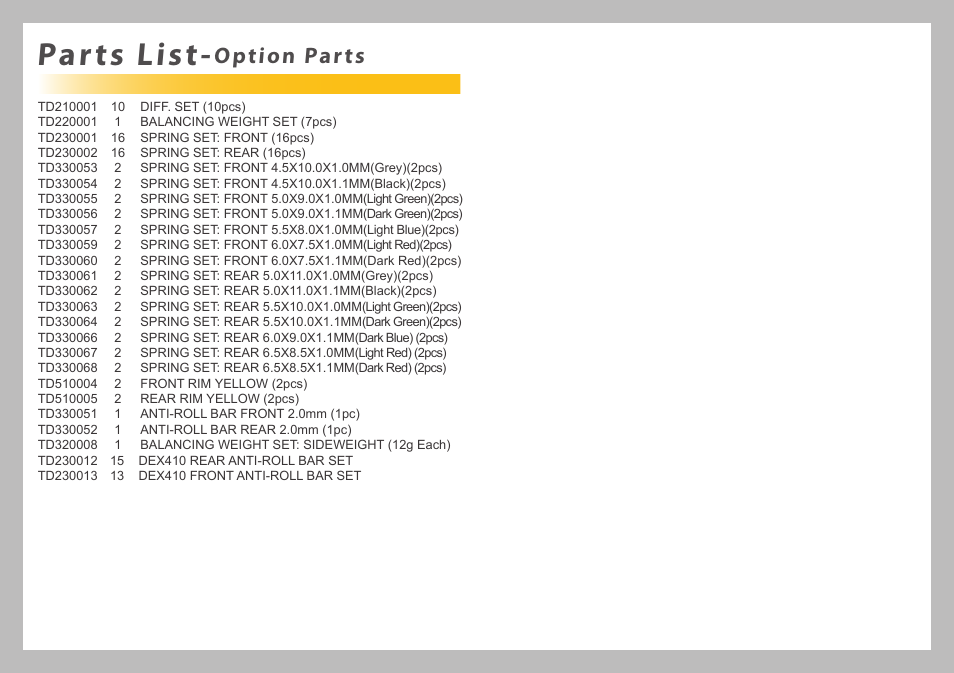Select part number TD330060

click(68, 261)
